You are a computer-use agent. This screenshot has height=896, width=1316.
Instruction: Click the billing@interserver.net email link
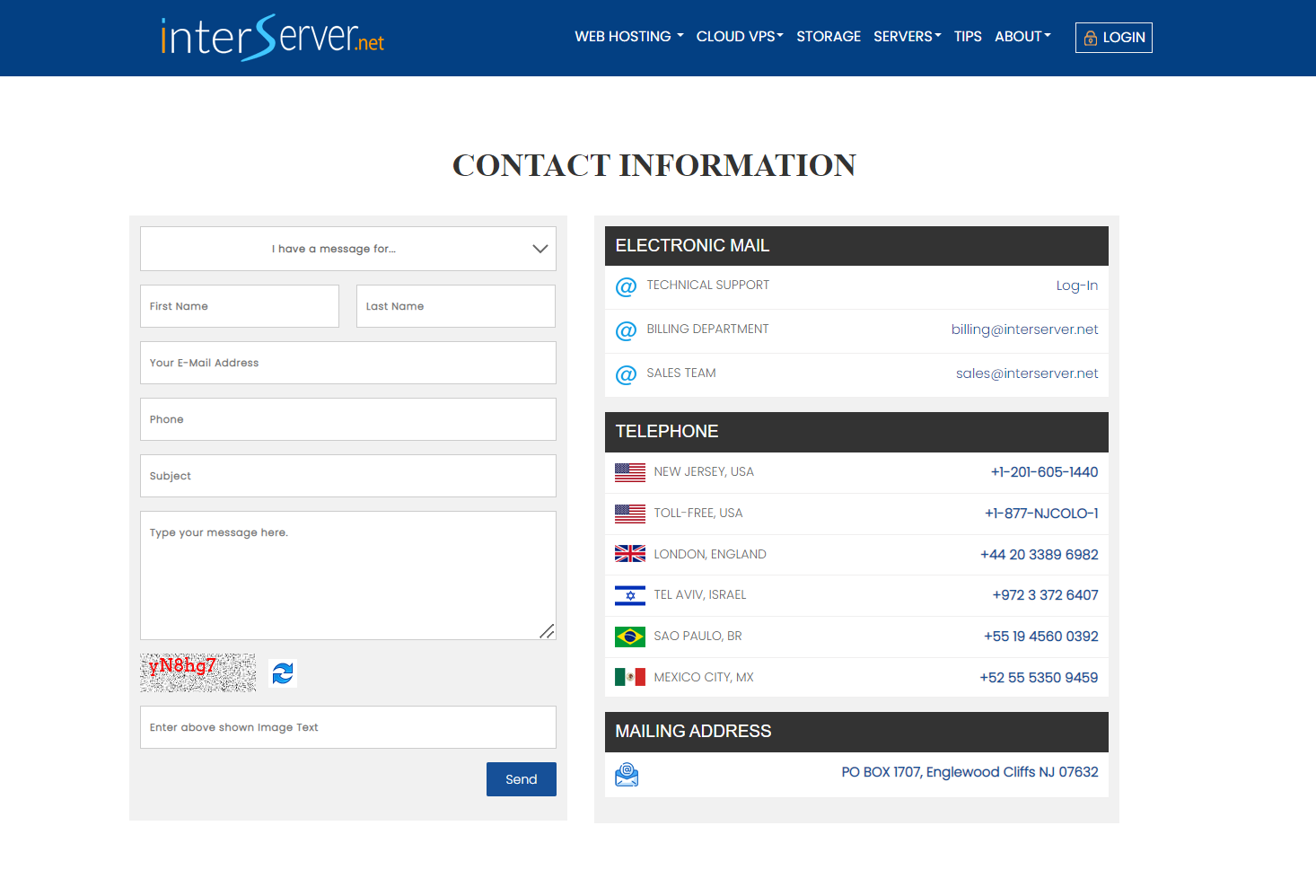click(1024, 329)
